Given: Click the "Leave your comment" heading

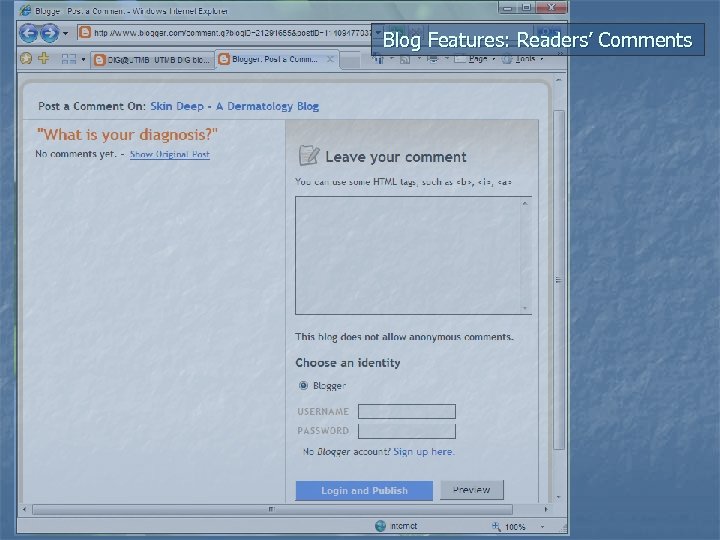Looking at the screenshot, I should (396, 157).
